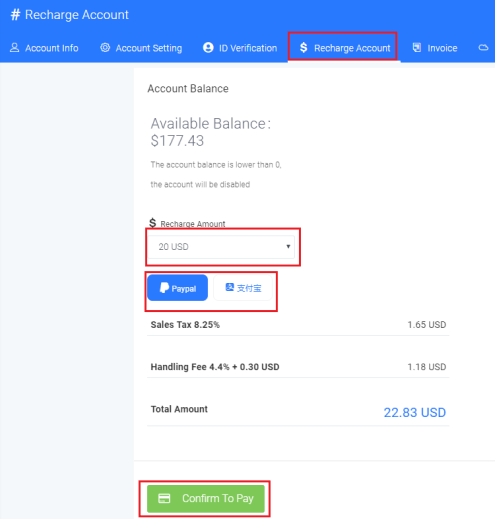
Task: Select Paypal as payment method
Action: coord(178,288)
